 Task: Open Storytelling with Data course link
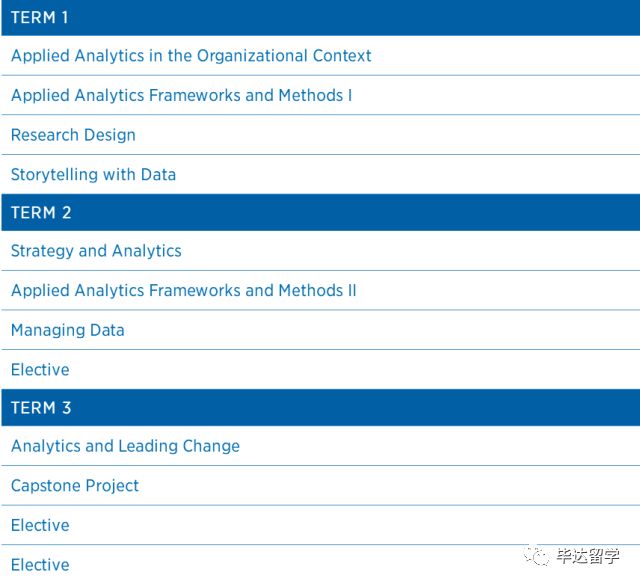(x=93, y=175)
